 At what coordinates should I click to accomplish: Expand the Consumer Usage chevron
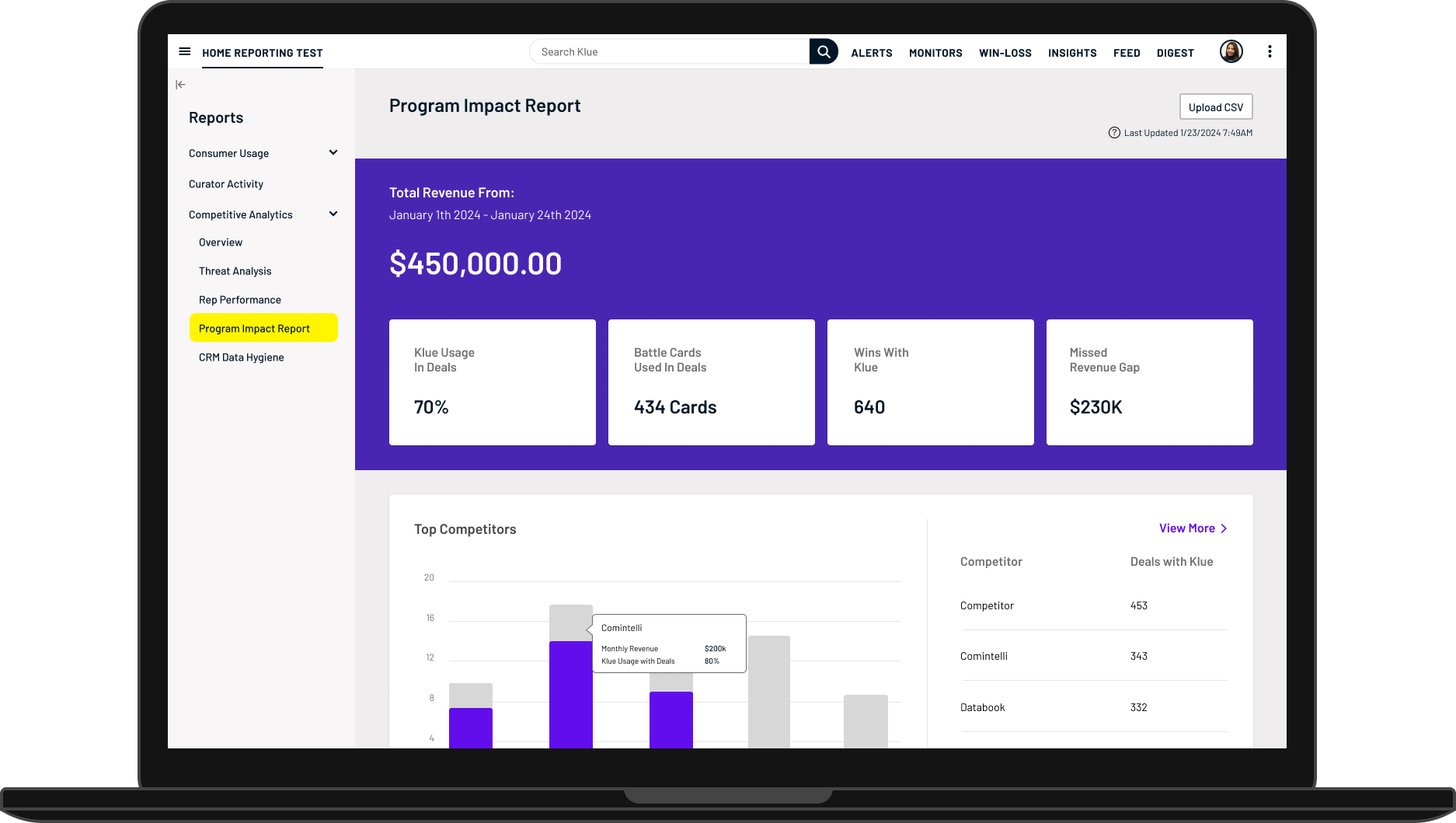[333, 152]
